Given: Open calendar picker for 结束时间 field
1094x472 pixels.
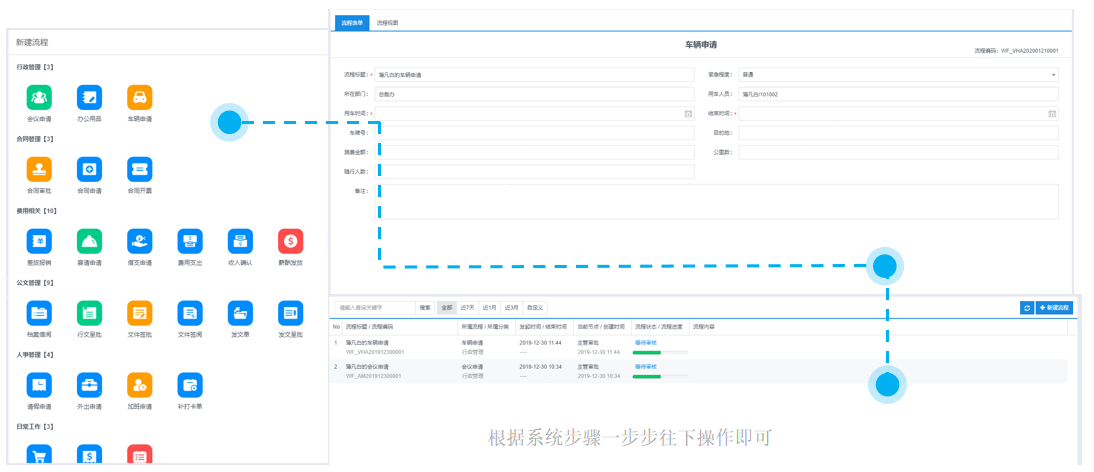Looking at the screenshot, I should [1052, 113].
